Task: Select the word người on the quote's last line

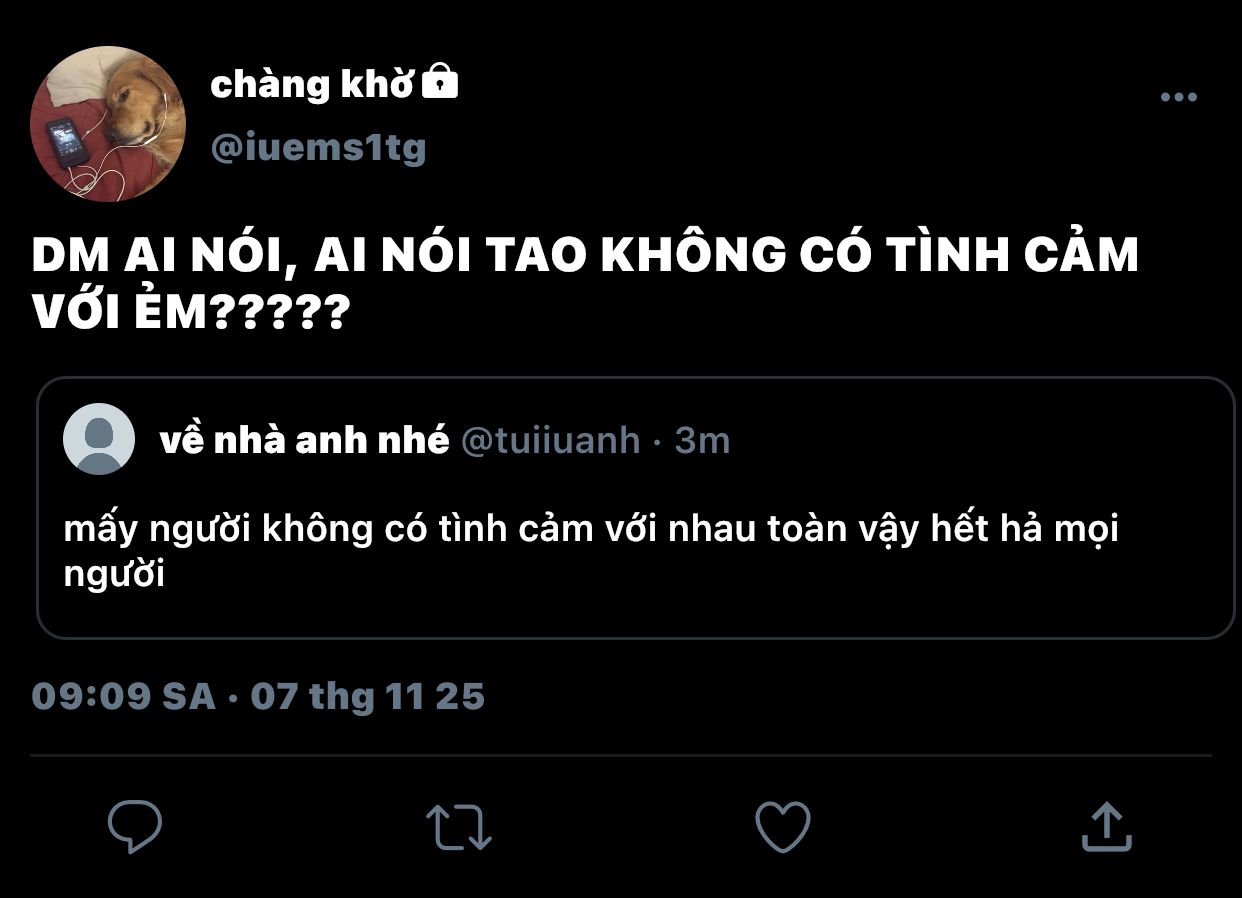Action: click(114, 577)
